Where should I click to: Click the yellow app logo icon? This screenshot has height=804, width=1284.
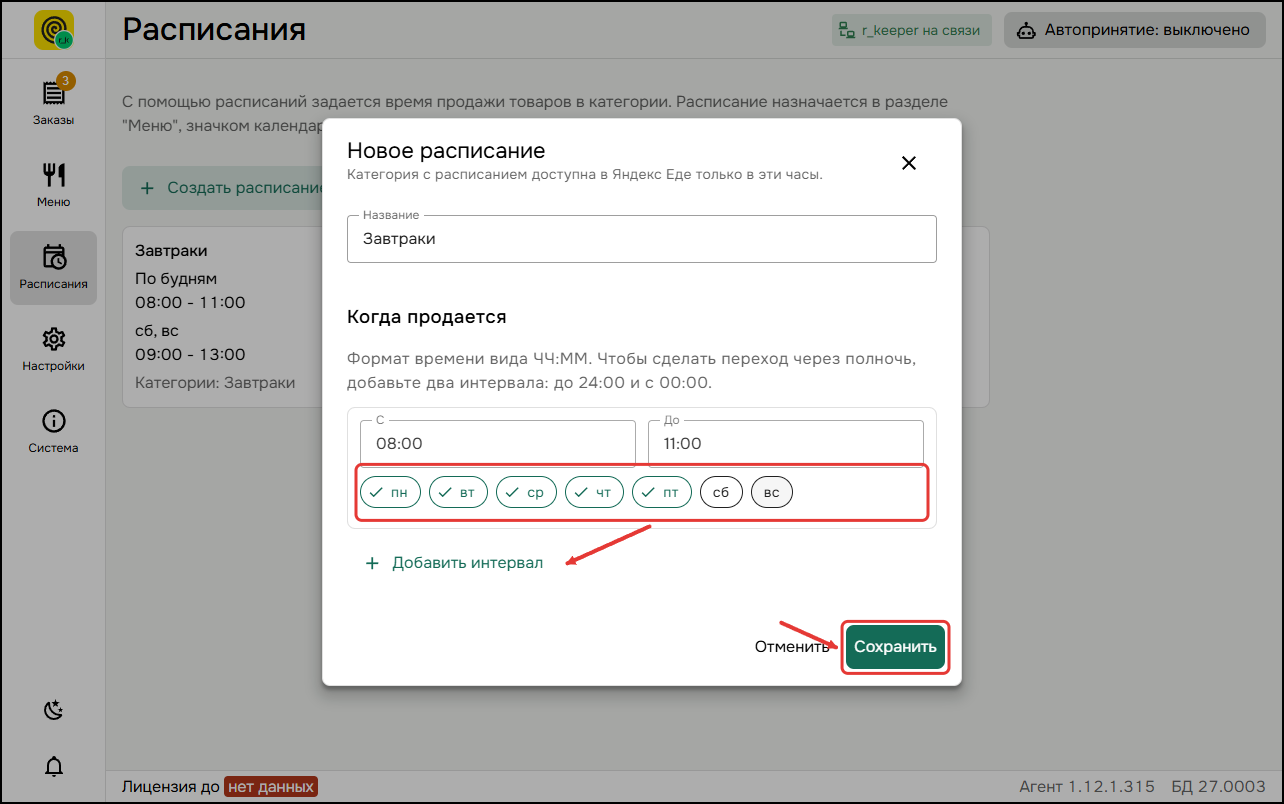[x=53, y=30]
